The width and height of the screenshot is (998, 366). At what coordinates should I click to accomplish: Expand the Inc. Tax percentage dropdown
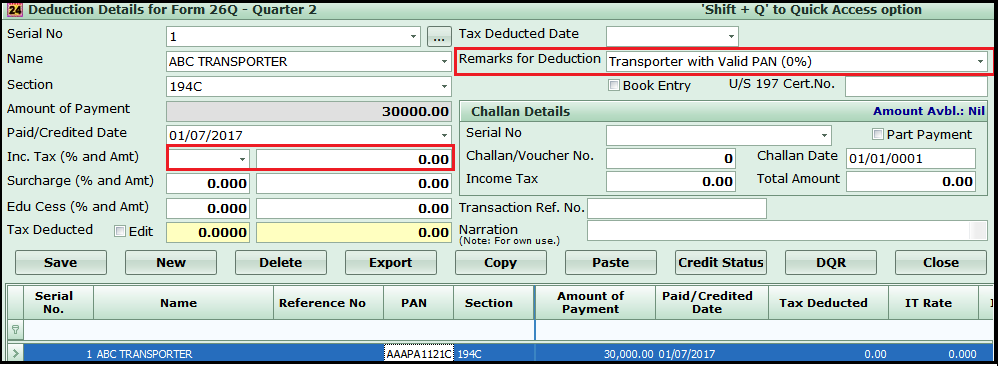(x=242, y=159)
